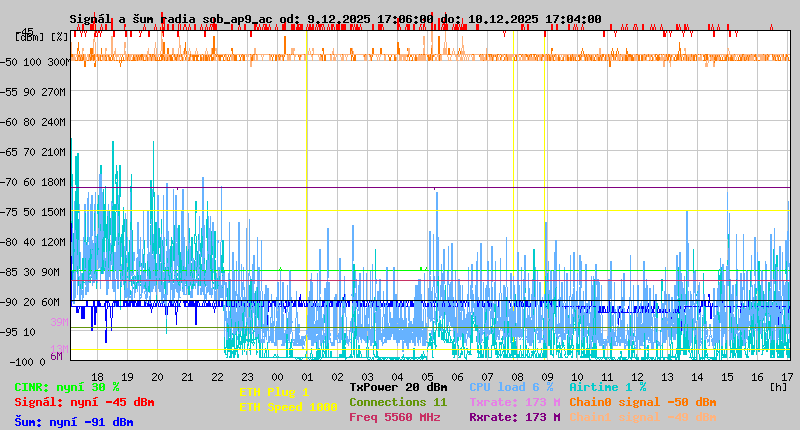Click the CINR legend entry

pos(67,387)
